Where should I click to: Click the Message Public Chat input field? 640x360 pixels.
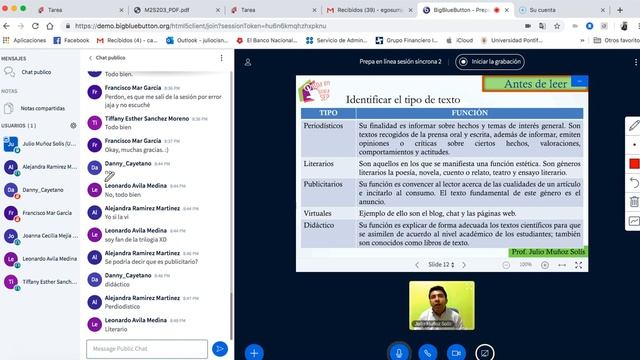click(x=147, y=349)
